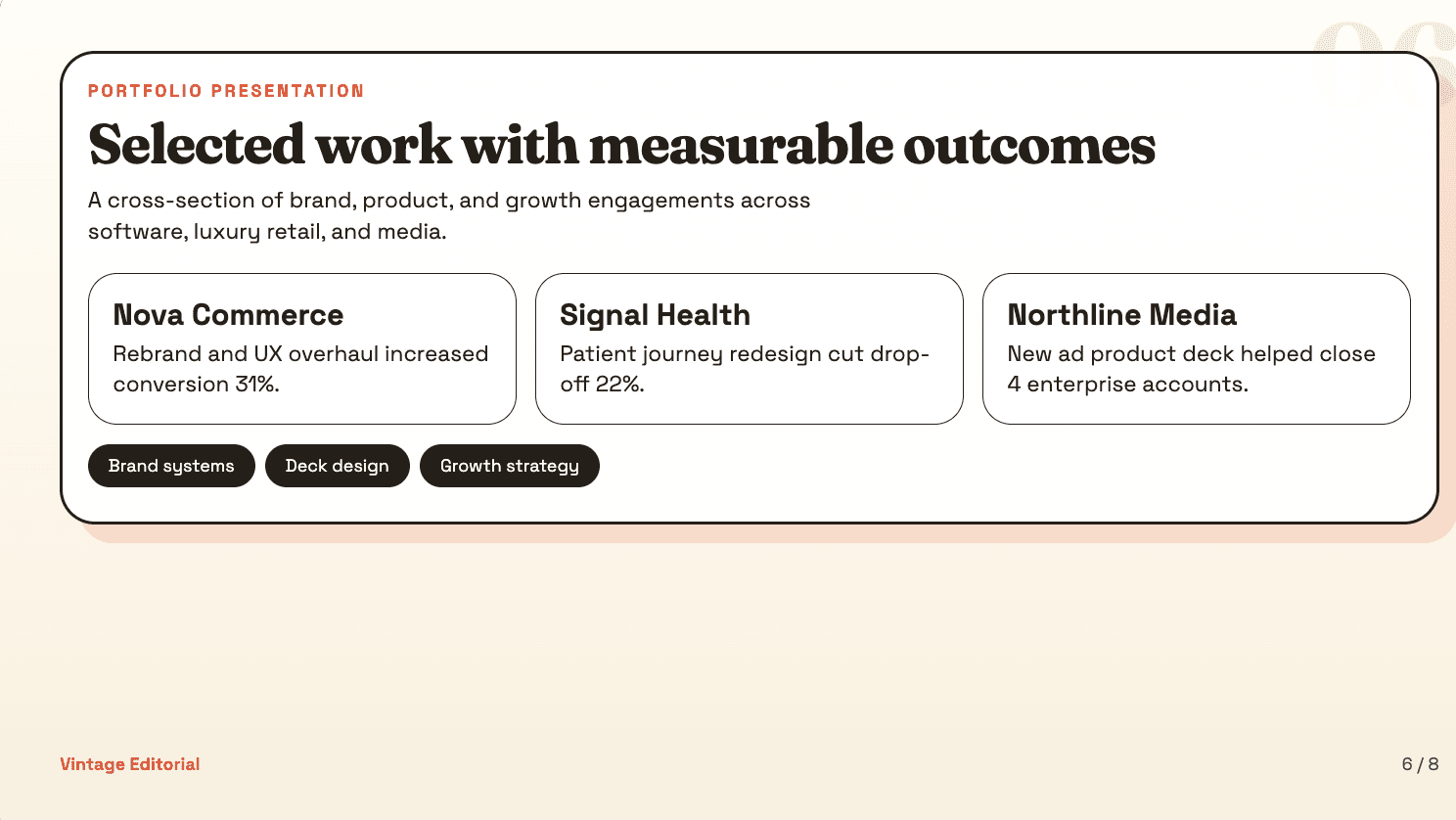Click the New ad product deck description

pyautogui.click(x=1192, y=369)
